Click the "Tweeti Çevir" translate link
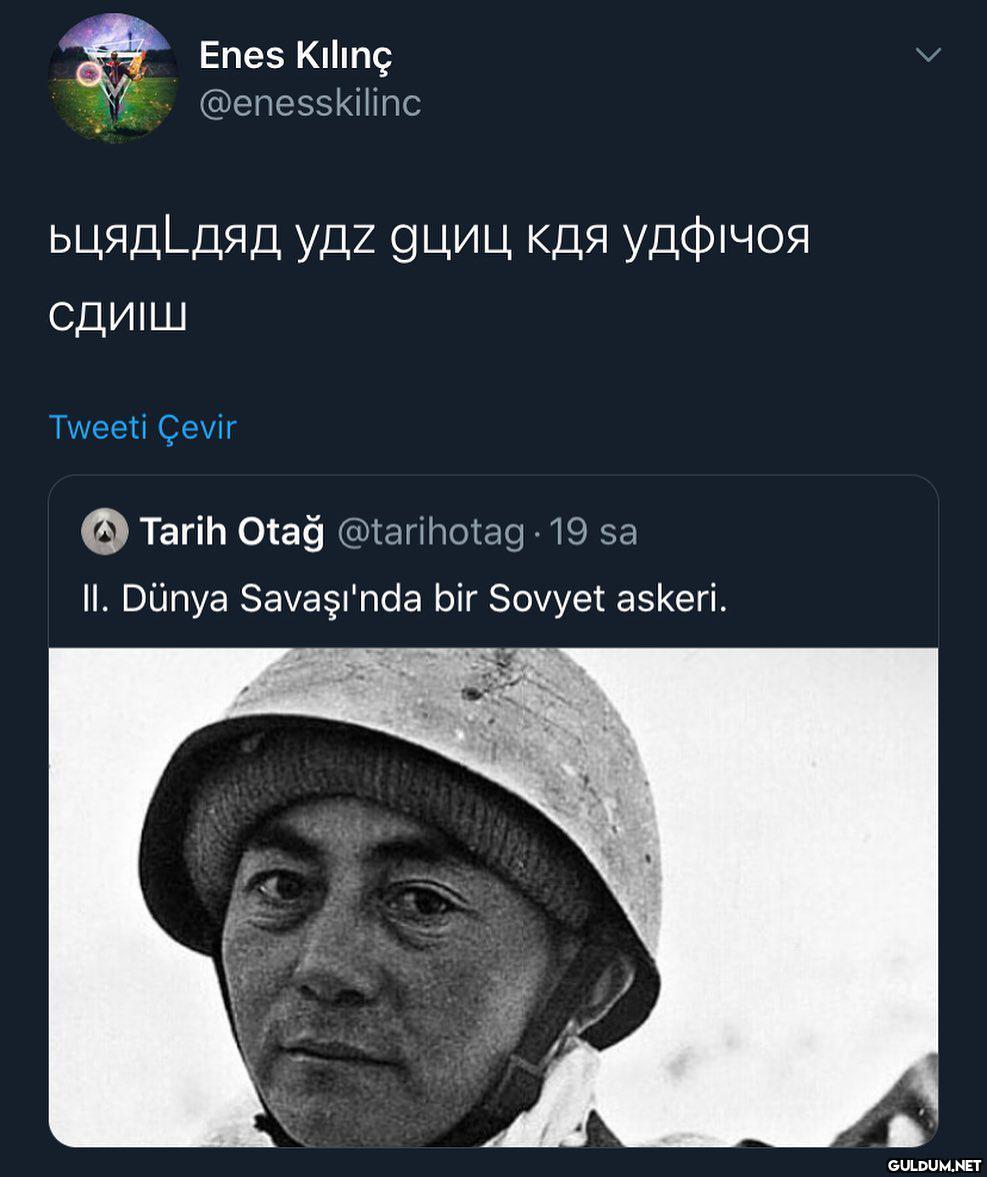987x1177 pixels. click(142, 428)
